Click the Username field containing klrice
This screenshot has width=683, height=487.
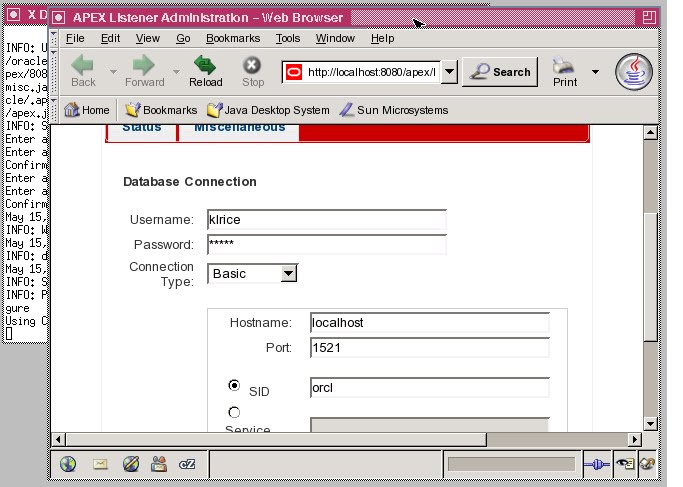pyautogui.click(x=327, y=220)
